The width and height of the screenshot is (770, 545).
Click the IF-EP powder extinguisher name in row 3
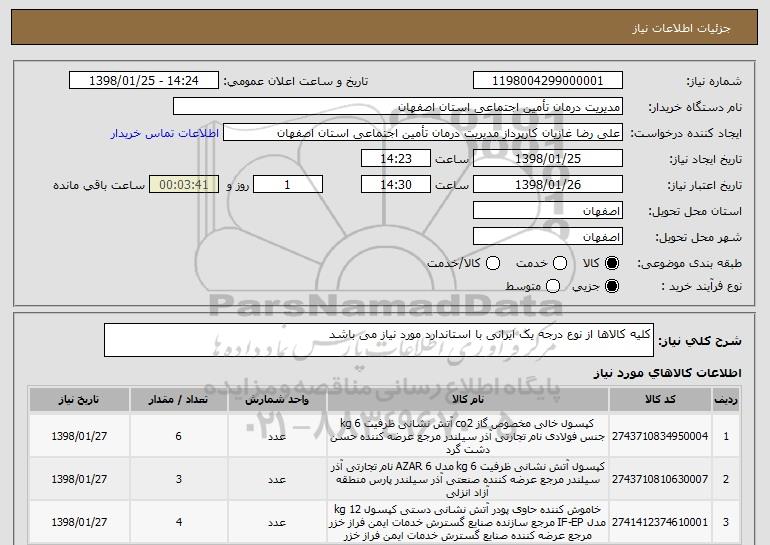click(468, 522)
